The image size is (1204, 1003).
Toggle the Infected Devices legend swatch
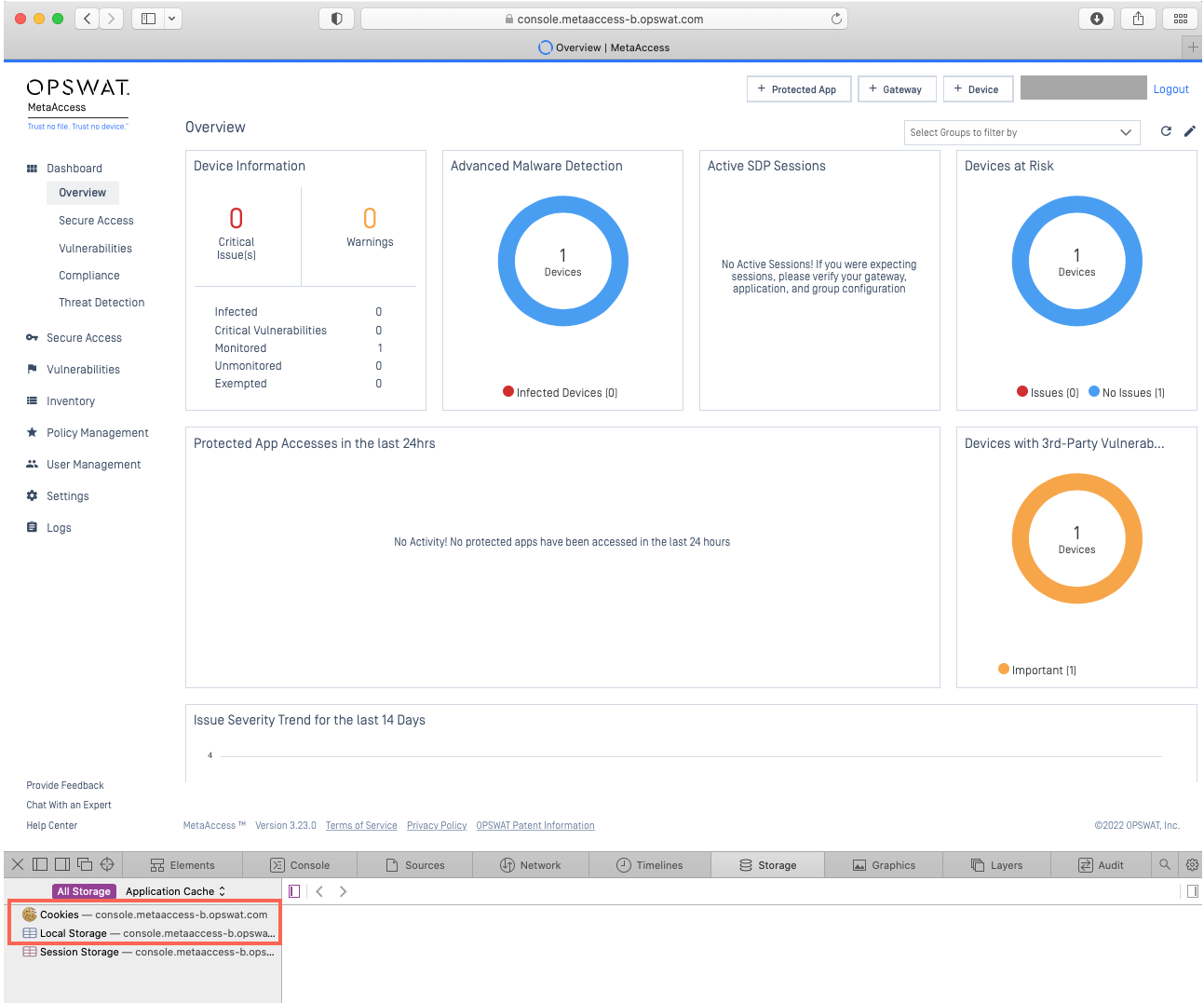point(508,391)
